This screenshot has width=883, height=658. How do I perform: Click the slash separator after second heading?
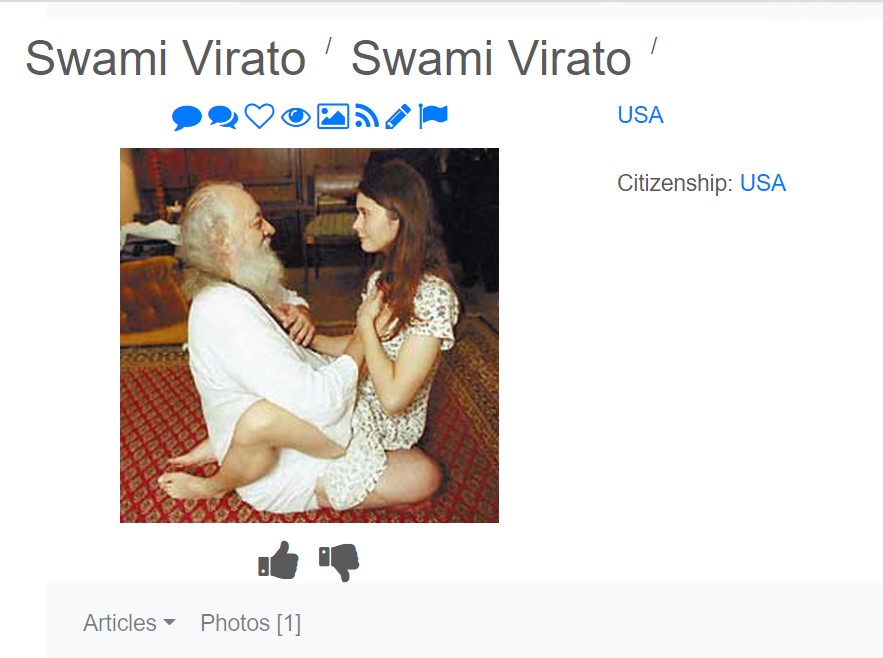click(654, 46)
